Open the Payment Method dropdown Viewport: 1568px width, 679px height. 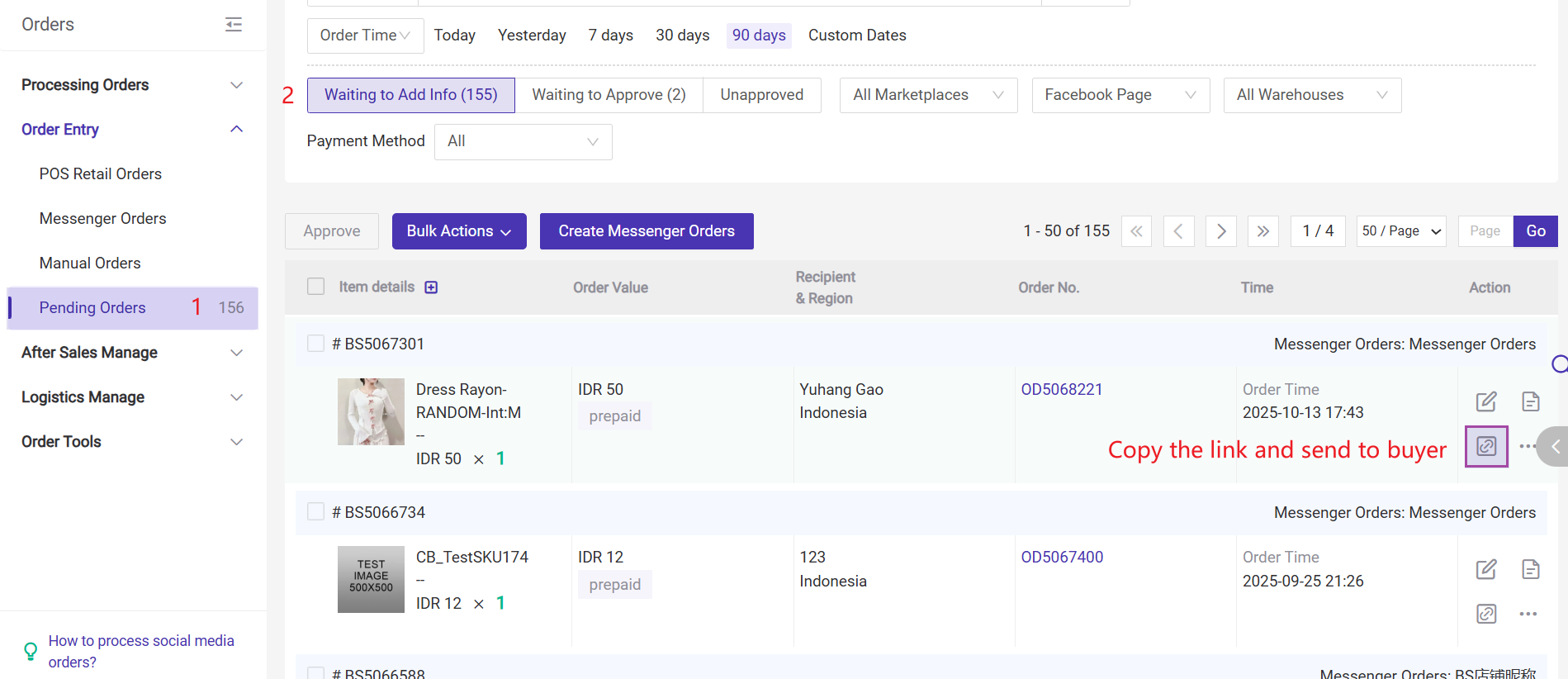(x=523, y=142)
